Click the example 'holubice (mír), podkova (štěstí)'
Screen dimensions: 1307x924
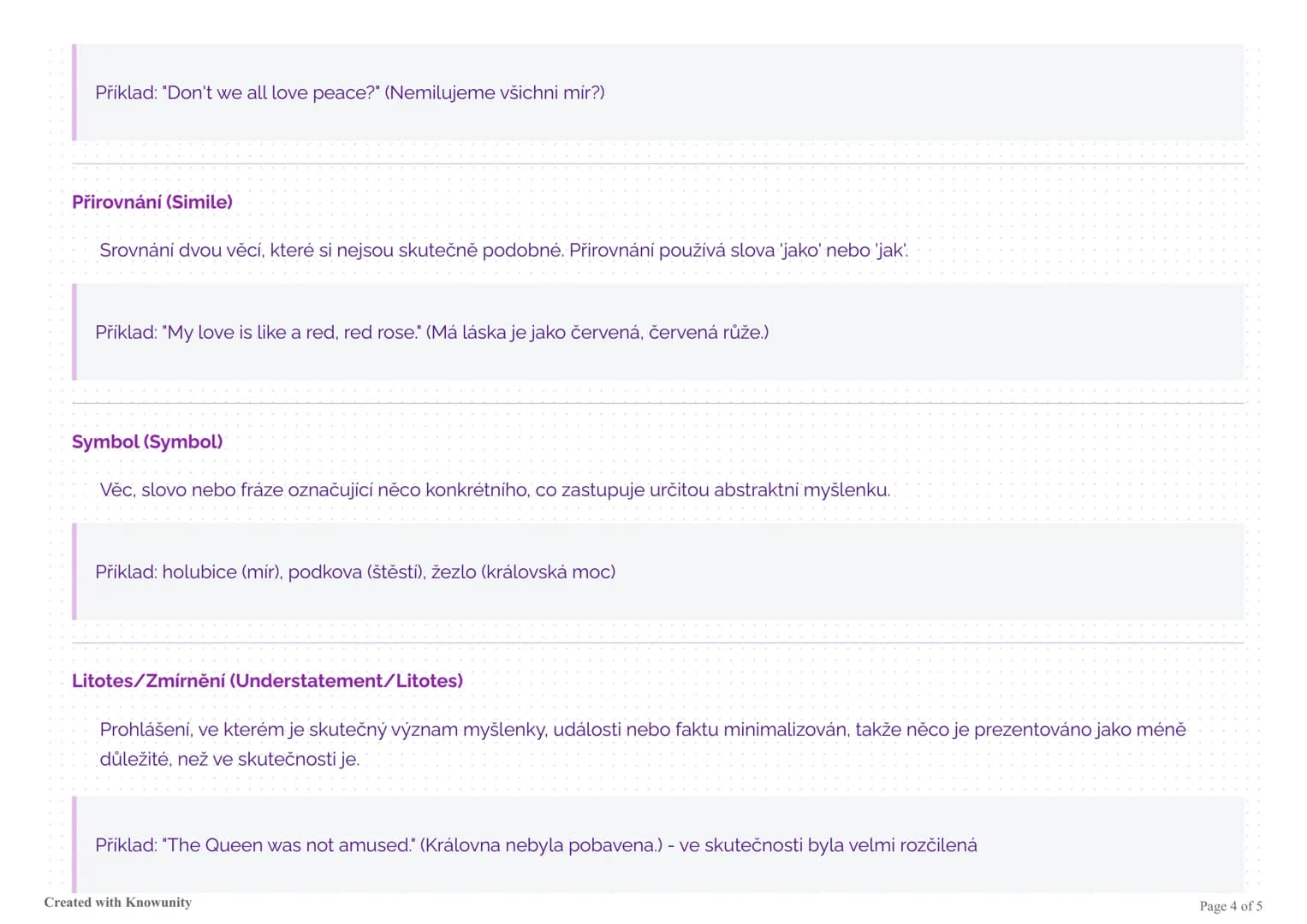(x=355, y=572)
